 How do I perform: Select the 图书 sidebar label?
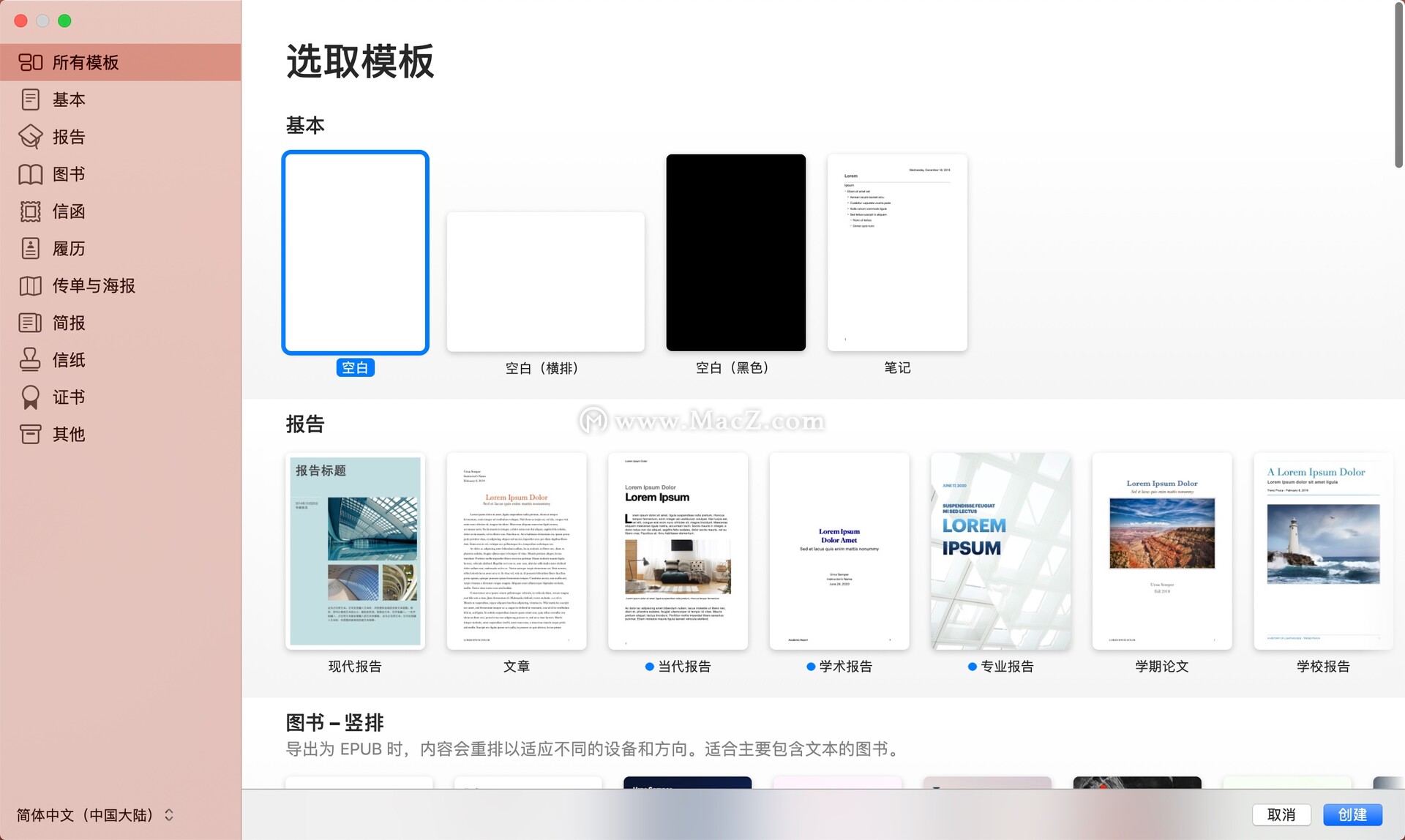(x=69, y=174)
